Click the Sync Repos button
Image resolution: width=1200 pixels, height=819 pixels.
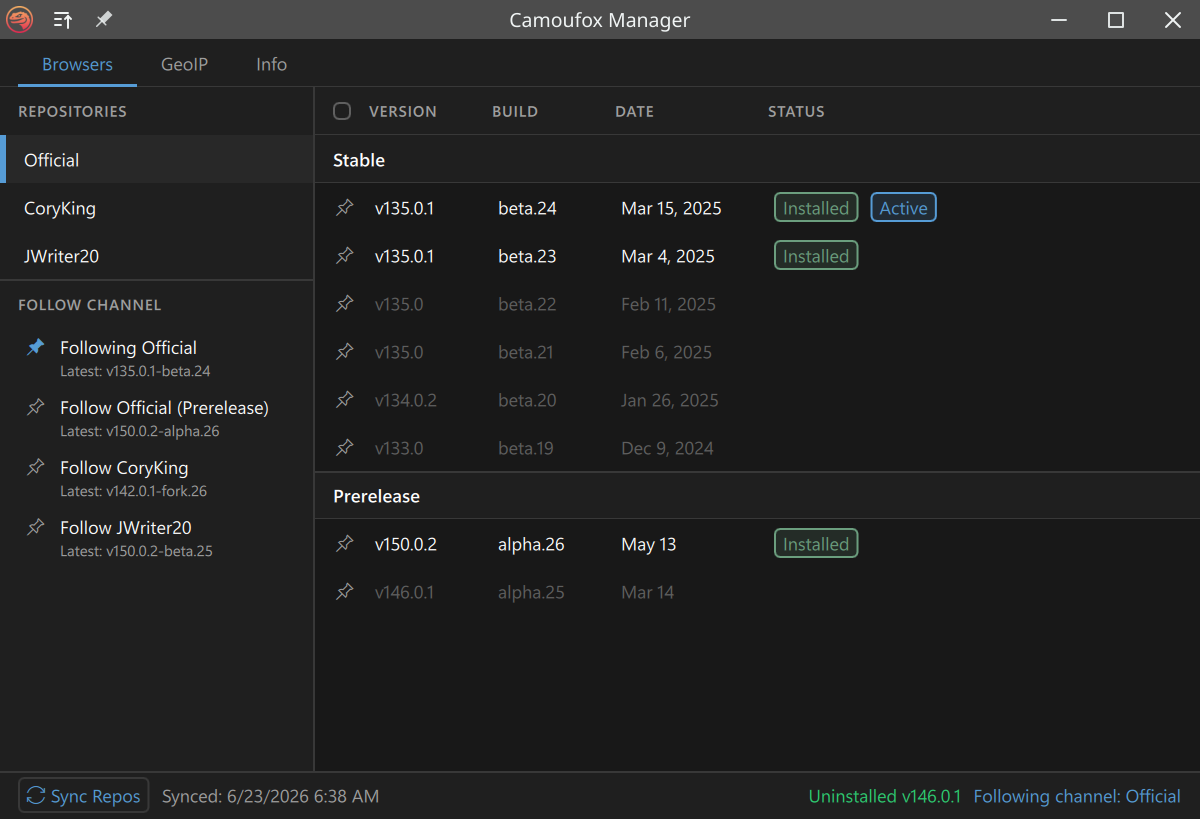tap(84, 796)
